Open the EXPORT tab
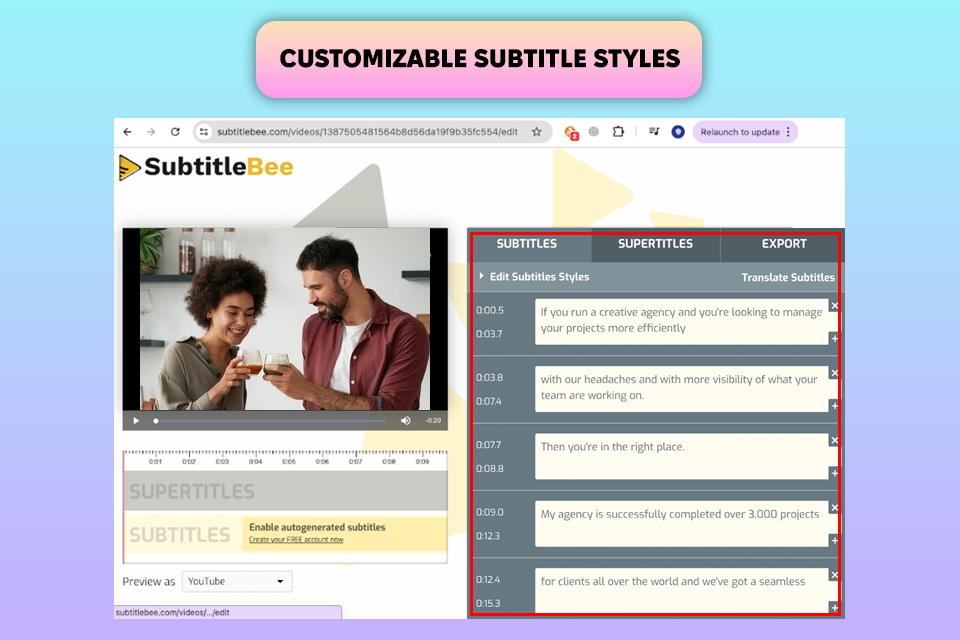The height and width of the screenshot is (640, 960). pyautogui.click(x=784, y=244)
